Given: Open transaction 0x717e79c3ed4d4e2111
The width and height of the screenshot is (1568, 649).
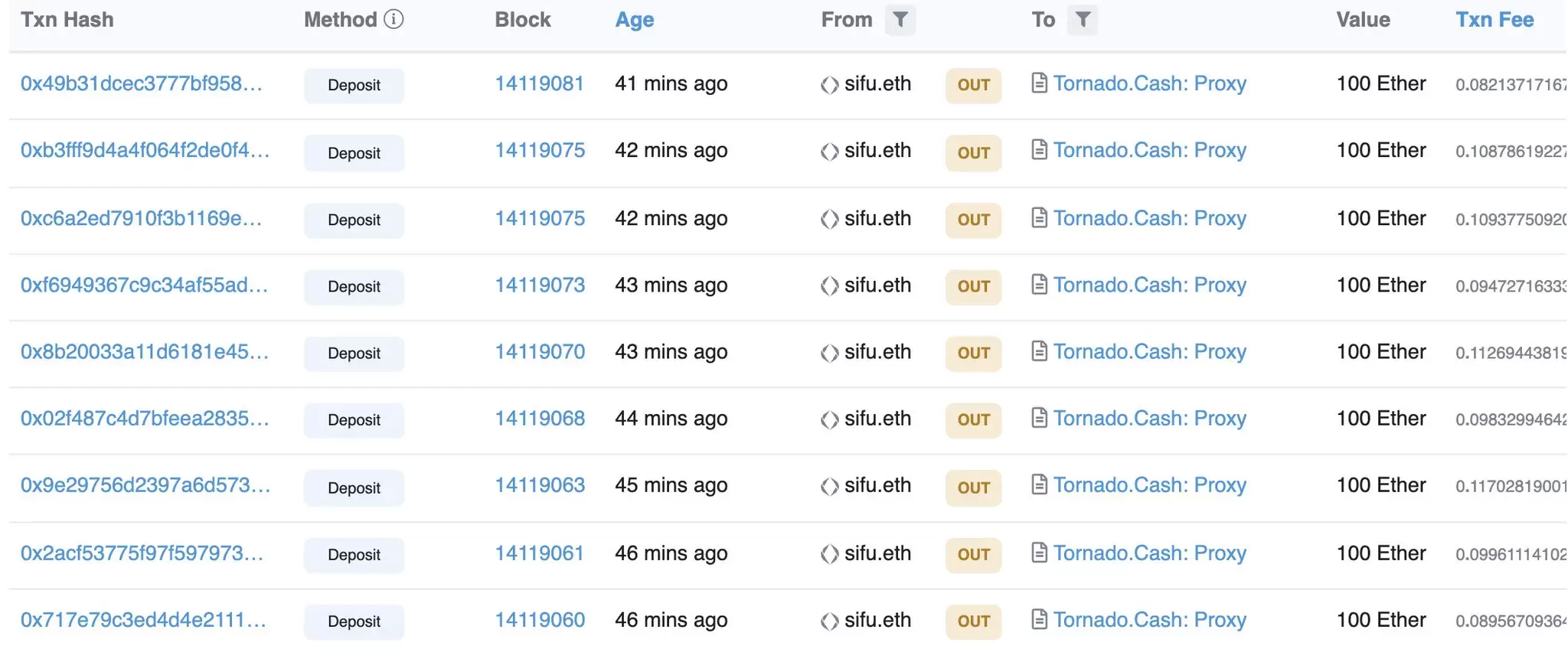Looking at the screenshot, I should coord(143,620).
